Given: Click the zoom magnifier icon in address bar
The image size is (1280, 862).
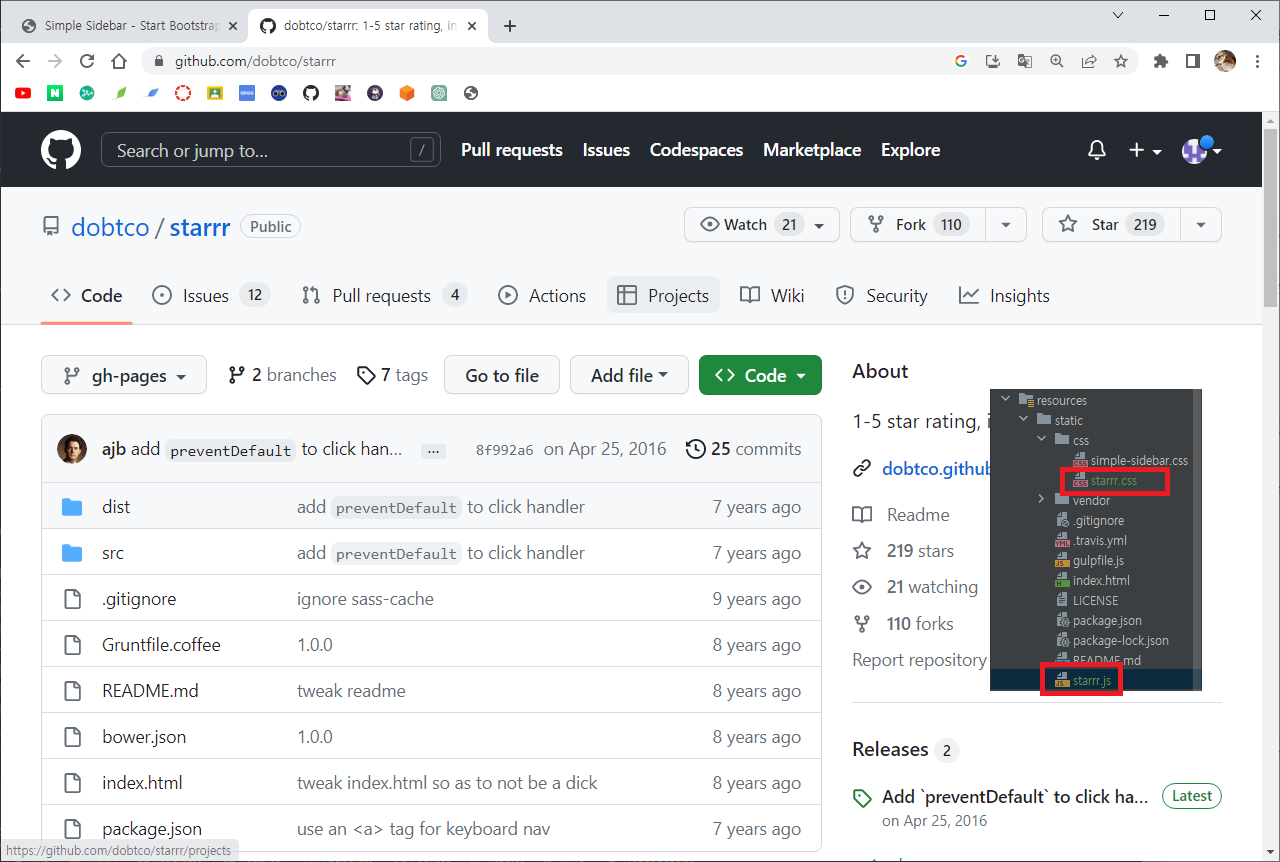Looking at the screenshot, I should [x=1057, y=61].
